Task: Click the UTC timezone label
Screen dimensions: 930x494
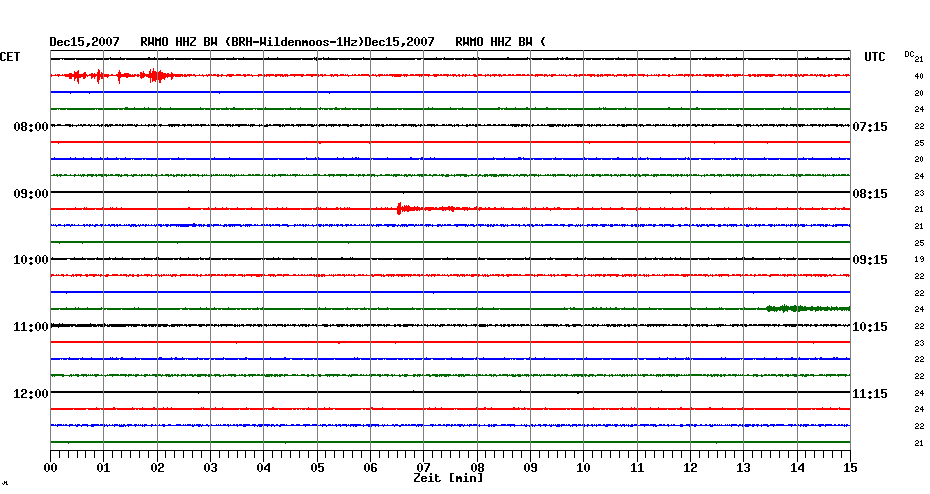Action: (x=875, y=57)
